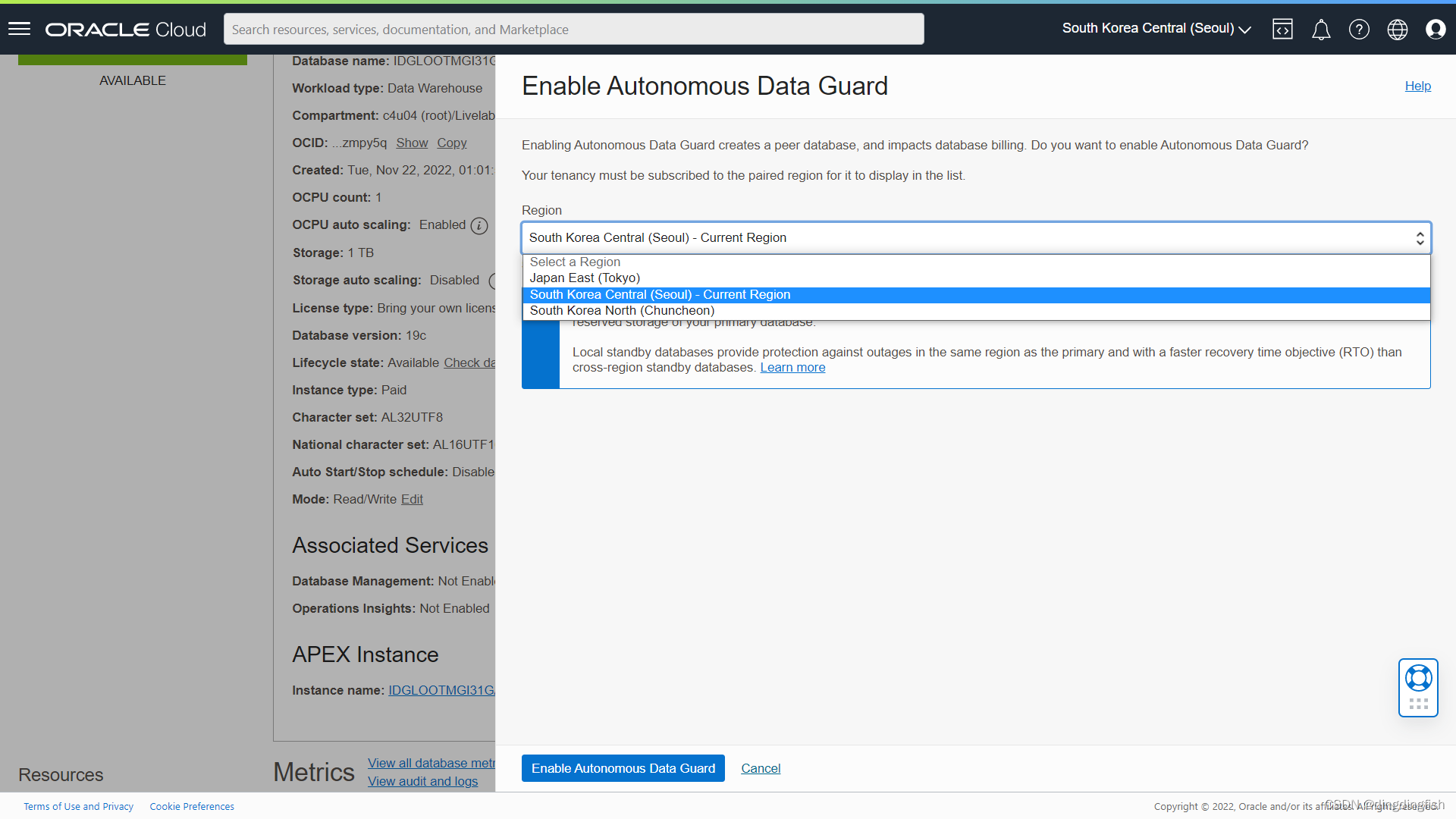Click the Resources heading in the sidebar

click(x=61, y=775)
